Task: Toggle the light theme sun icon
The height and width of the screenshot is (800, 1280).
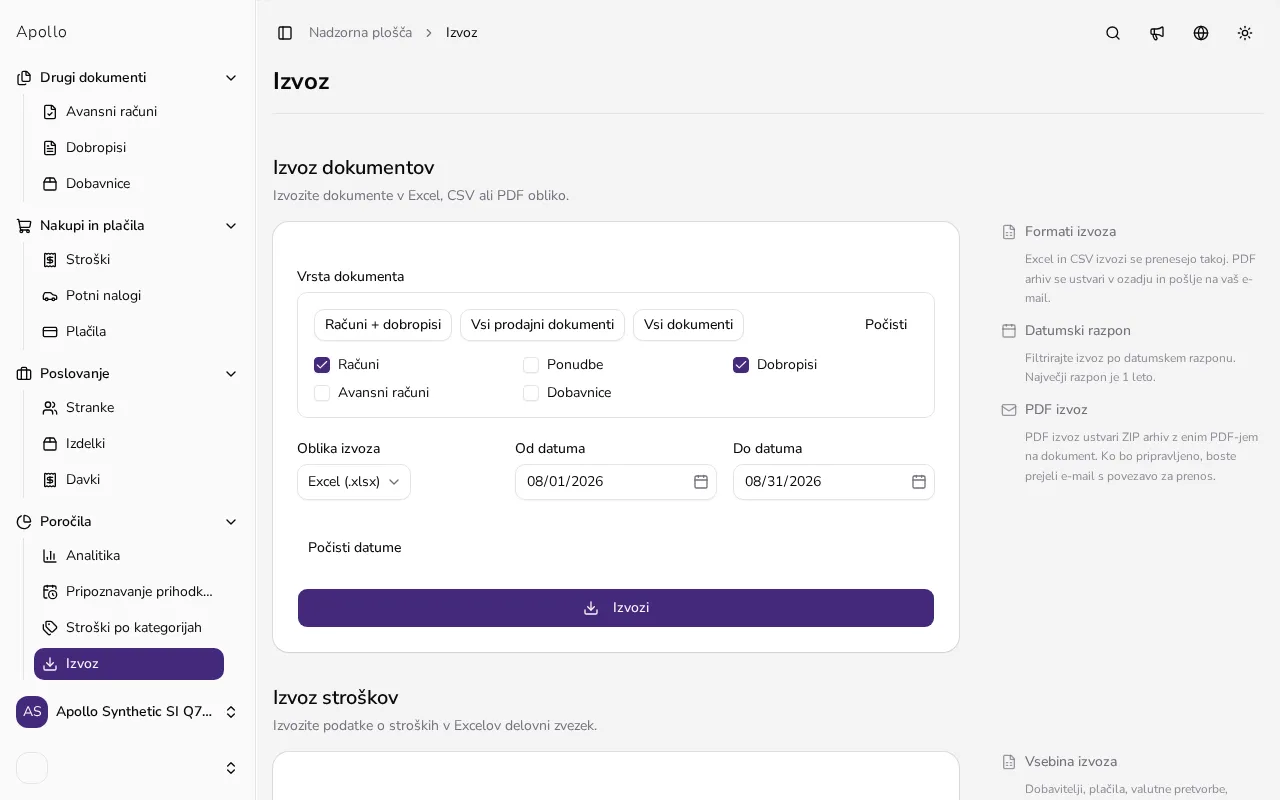Action: pos(1245,33)
